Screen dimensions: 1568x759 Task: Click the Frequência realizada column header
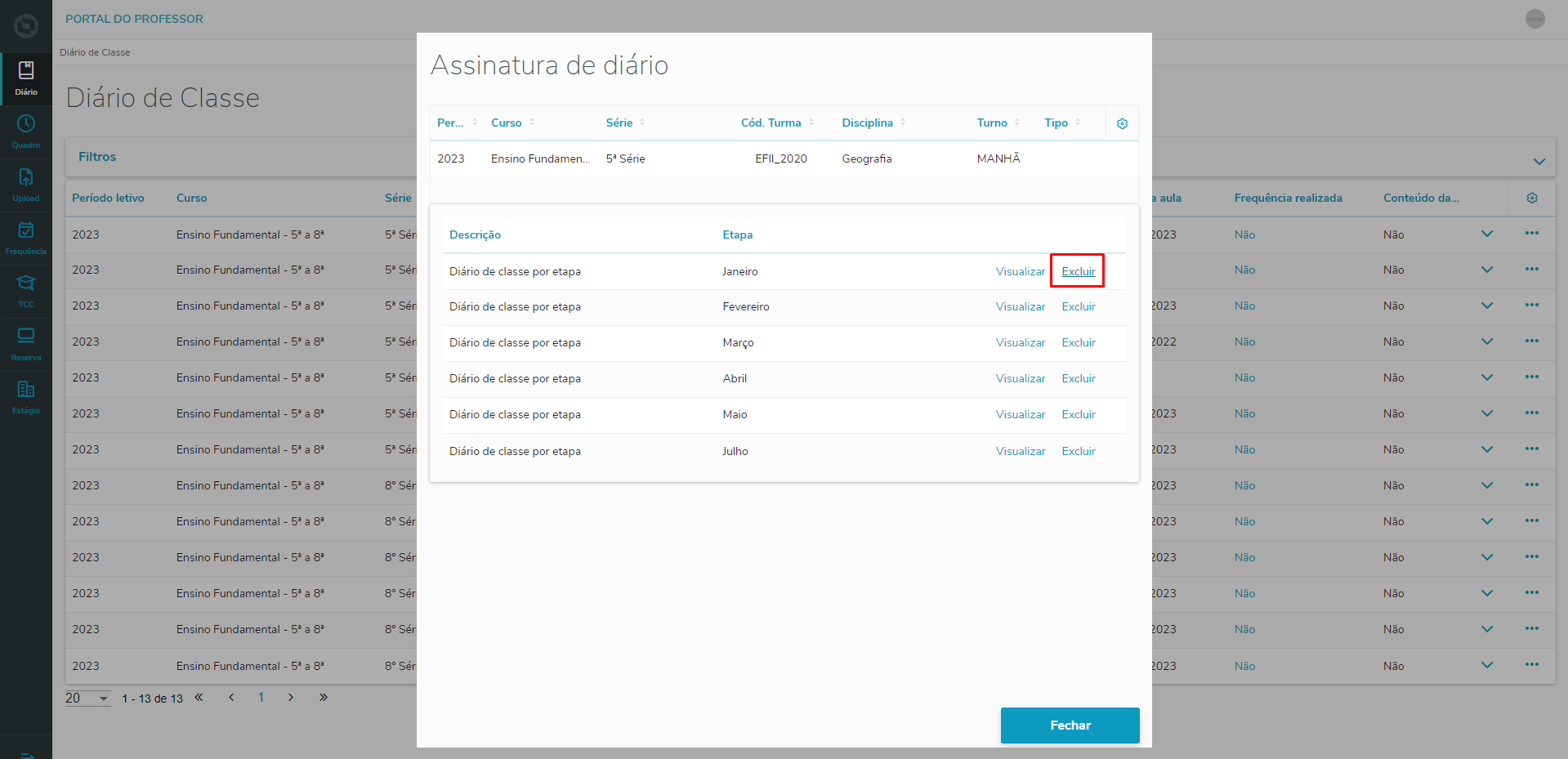(1288, 198)
